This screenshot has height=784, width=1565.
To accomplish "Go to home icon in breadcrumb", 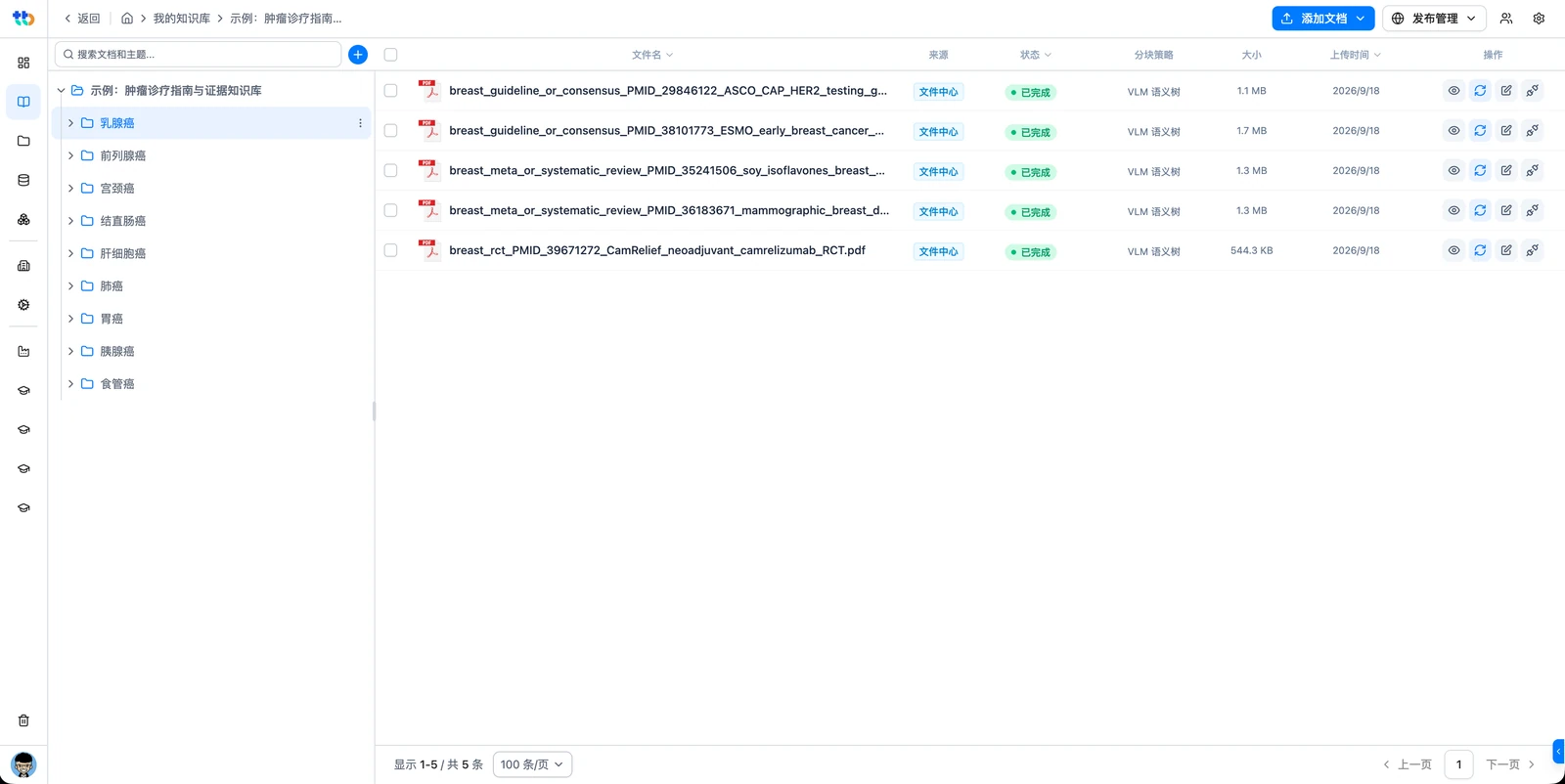I will [x=127, y=19].
